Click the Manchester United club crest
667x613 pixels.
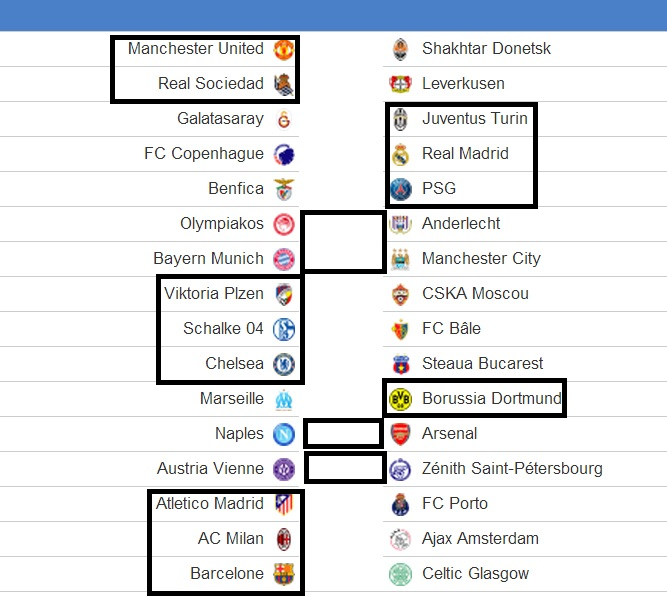284,49
